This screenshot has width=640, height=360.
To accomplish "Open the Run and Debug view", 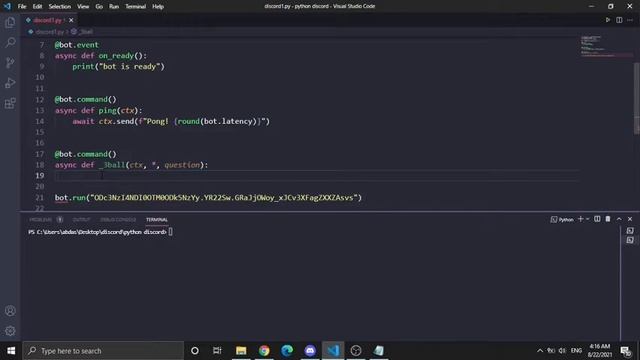I will point(10,83).
